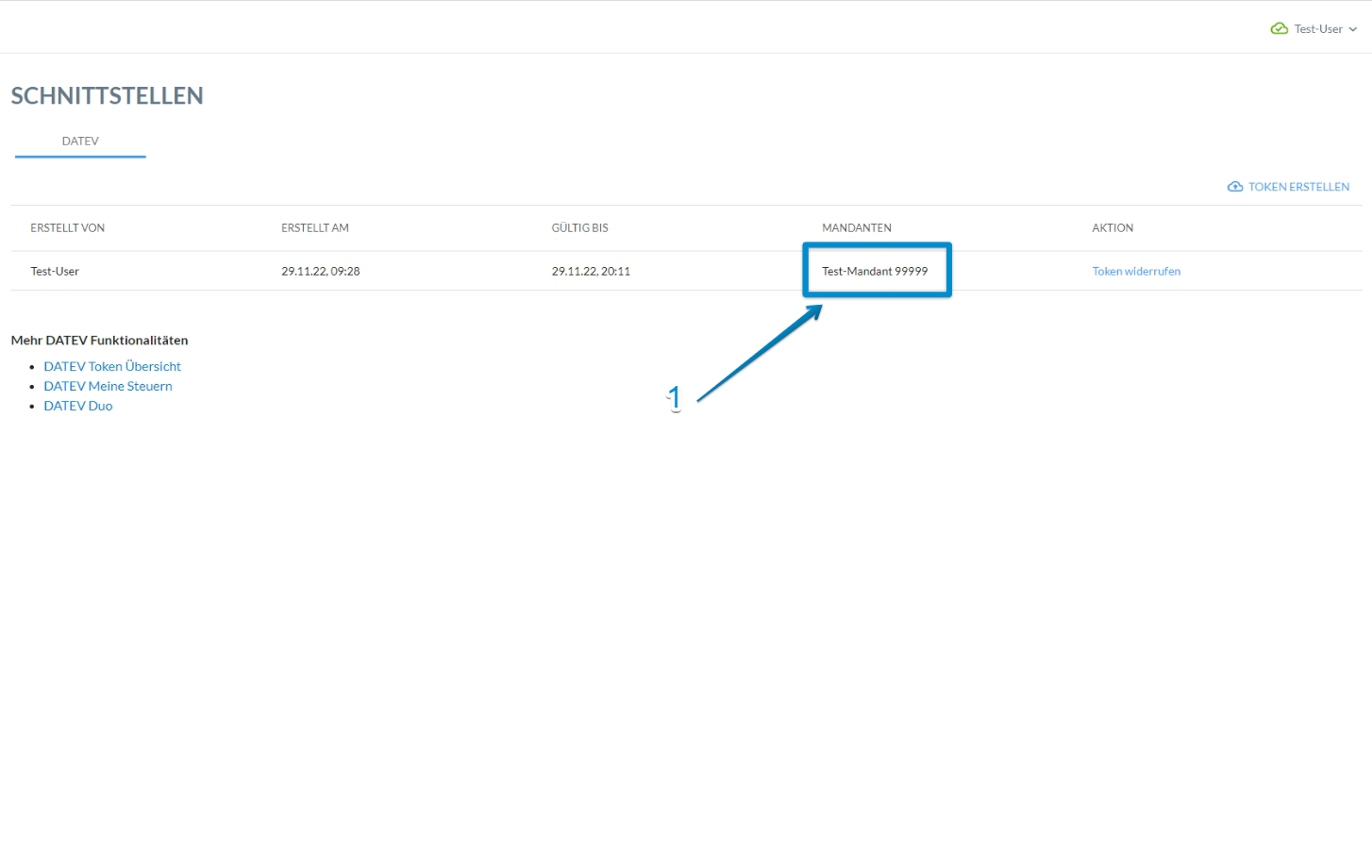Click the SCHNITTSTELLEN page heading
This screenshot has width=1372, height=868.
coord(108,96)
